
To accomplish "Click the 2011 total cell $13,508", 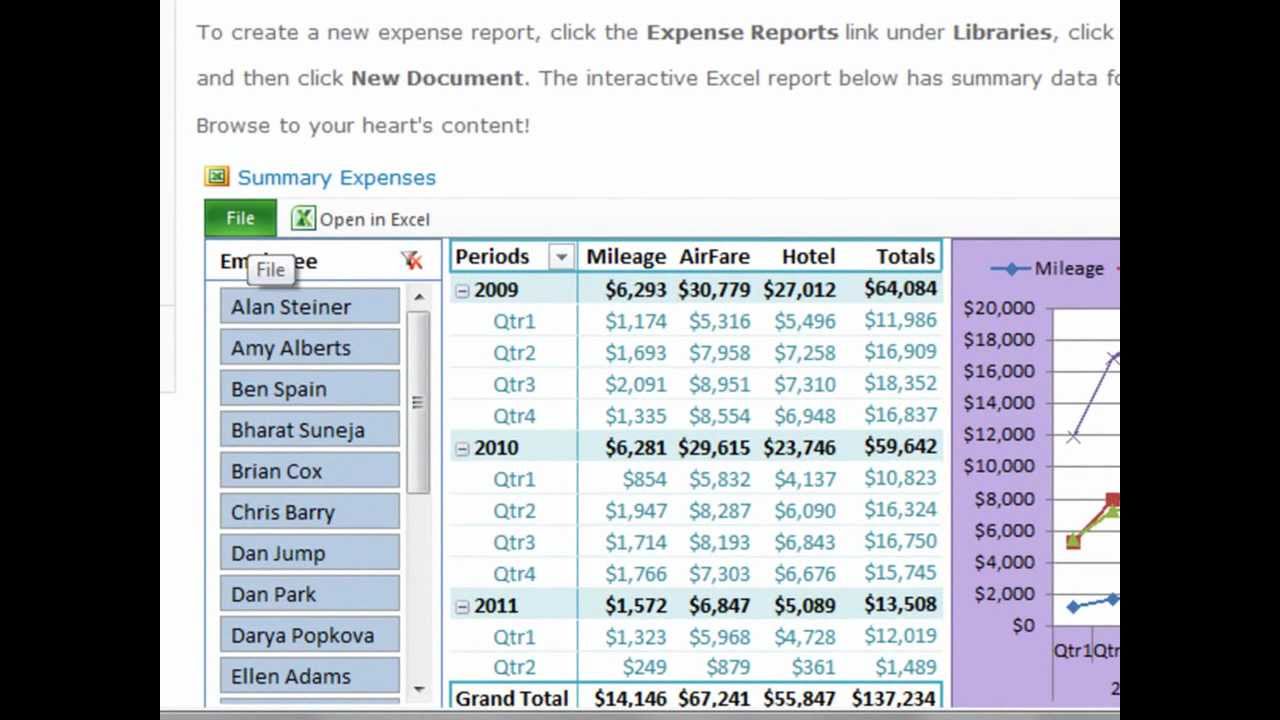I will tap(900, 605).
